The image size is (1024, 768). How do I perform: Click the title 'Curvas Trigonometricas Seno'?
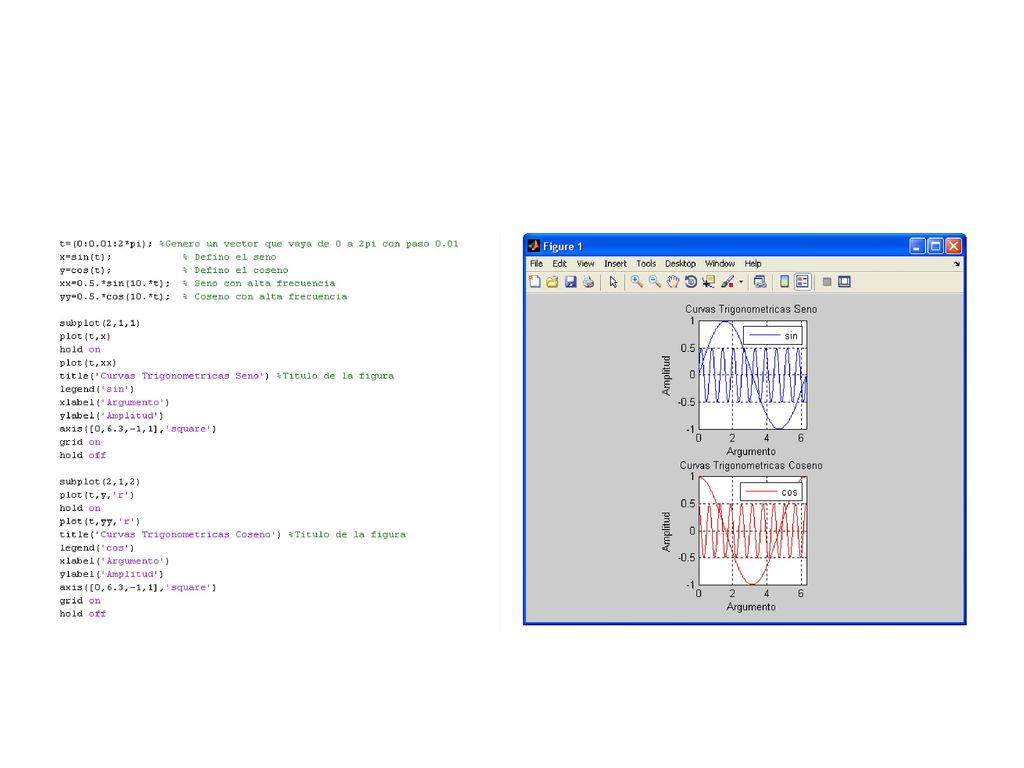(751, 309)
